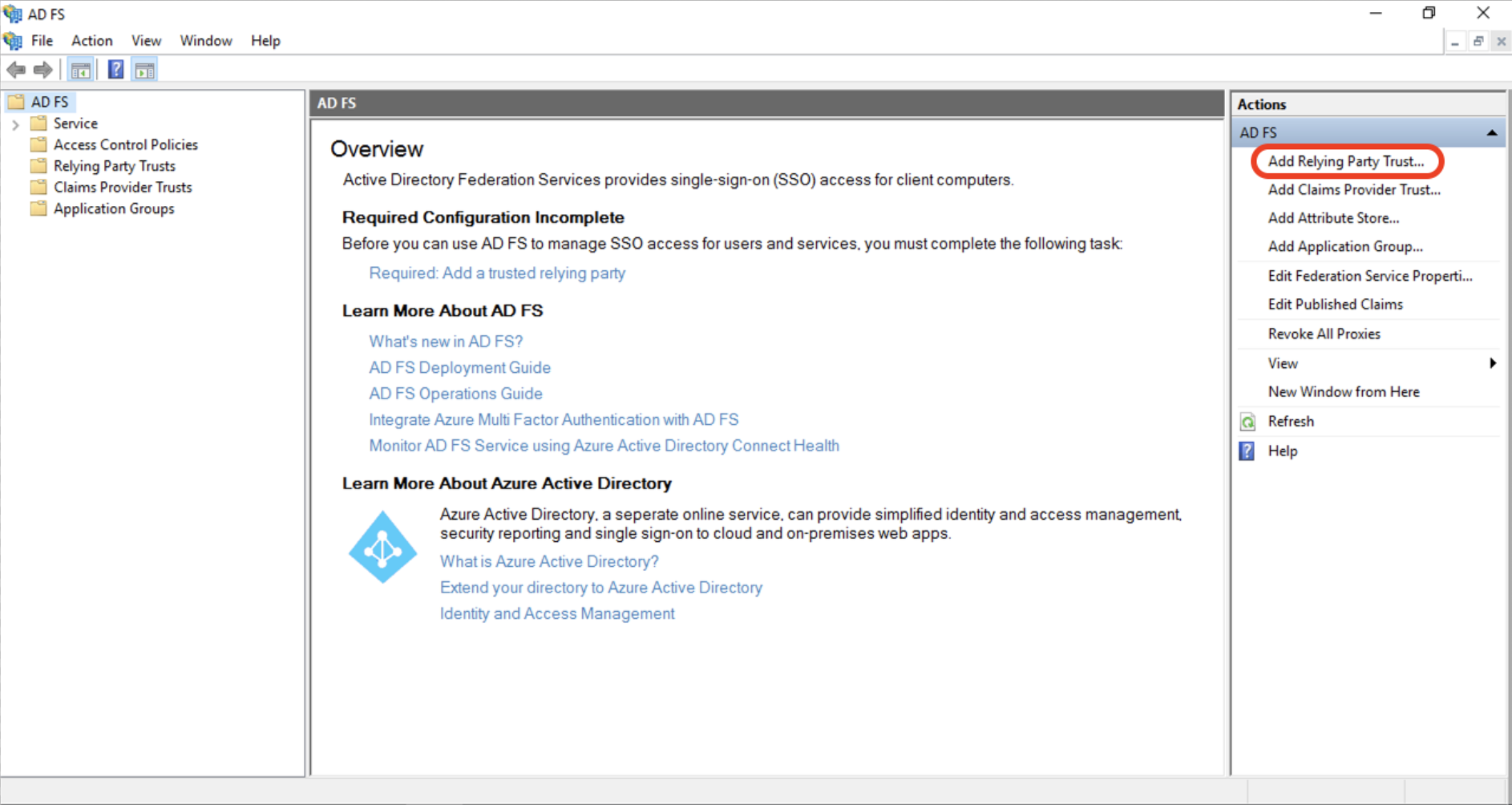The height and width of the screenshot is (805, 1512).
Task: Click New Window from Here action
Action: coord(1344,392)
